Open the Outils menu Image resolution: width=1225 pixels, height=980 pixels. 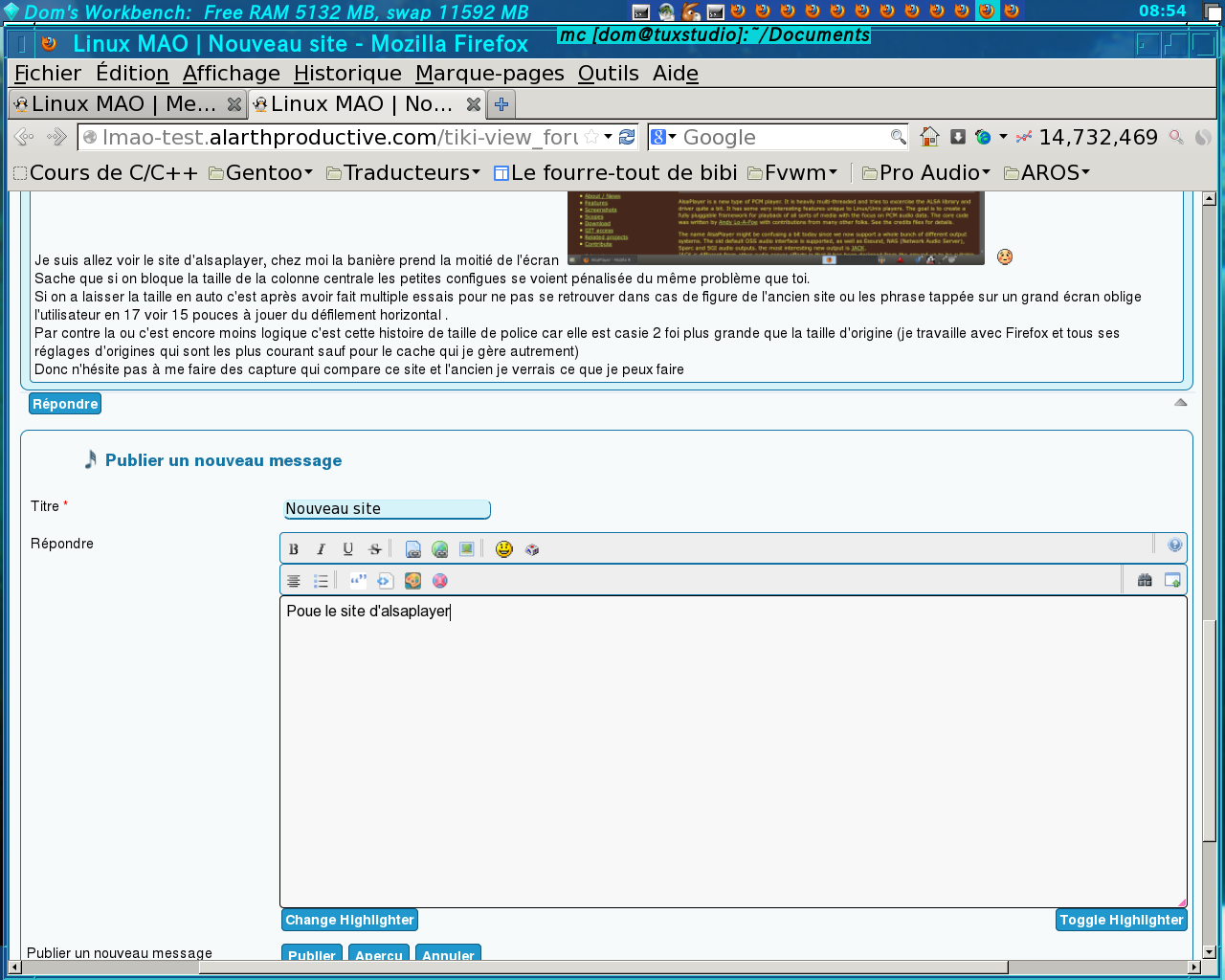[609, 74]
